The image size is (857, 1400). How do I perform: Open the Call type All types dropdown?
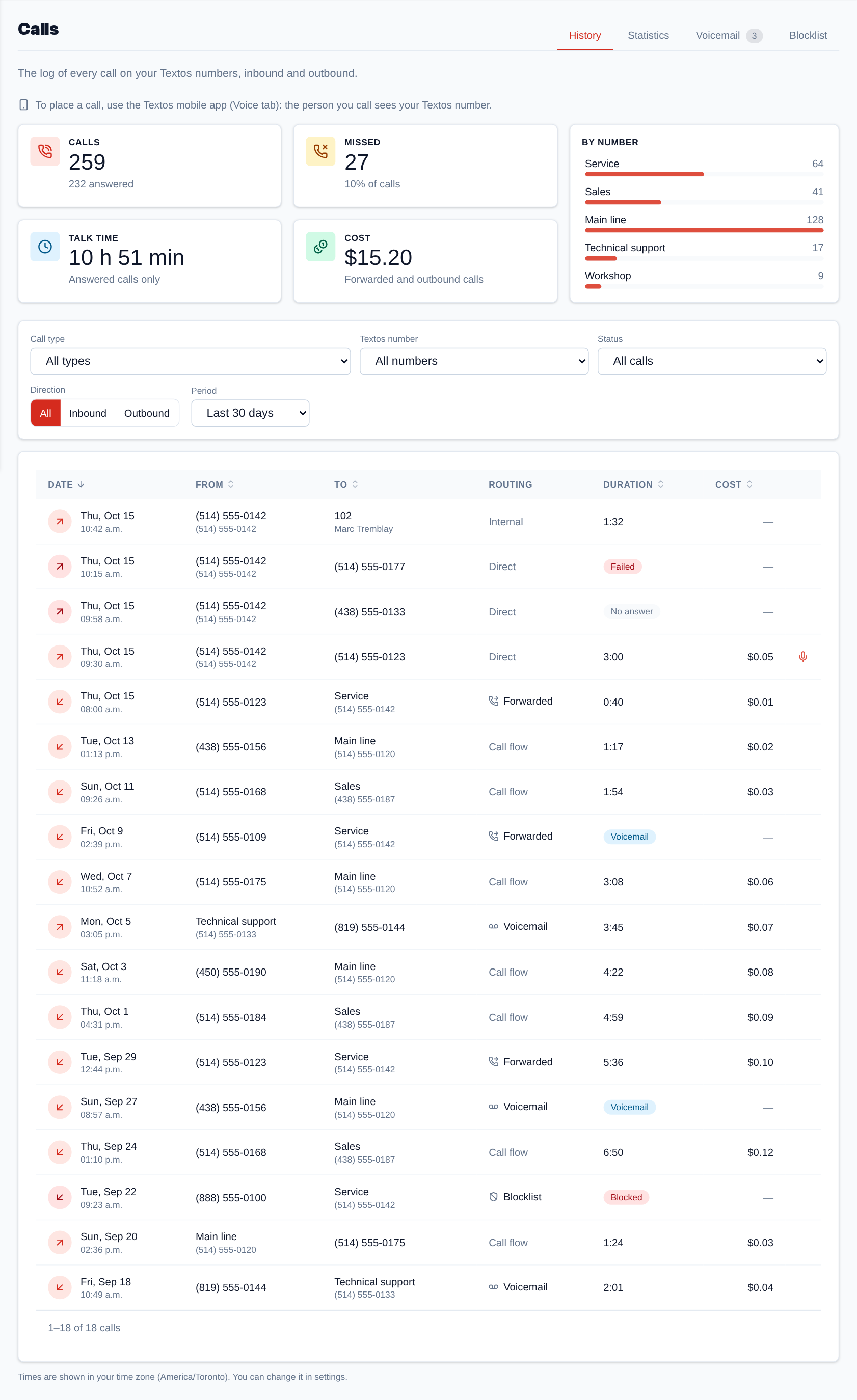pos(191,361)
